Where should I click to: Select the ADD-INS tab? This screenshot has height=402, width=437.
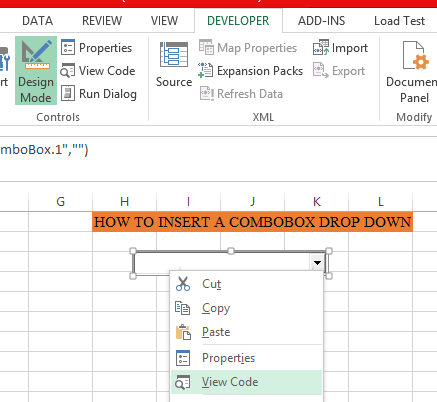[x=321, y=21]
